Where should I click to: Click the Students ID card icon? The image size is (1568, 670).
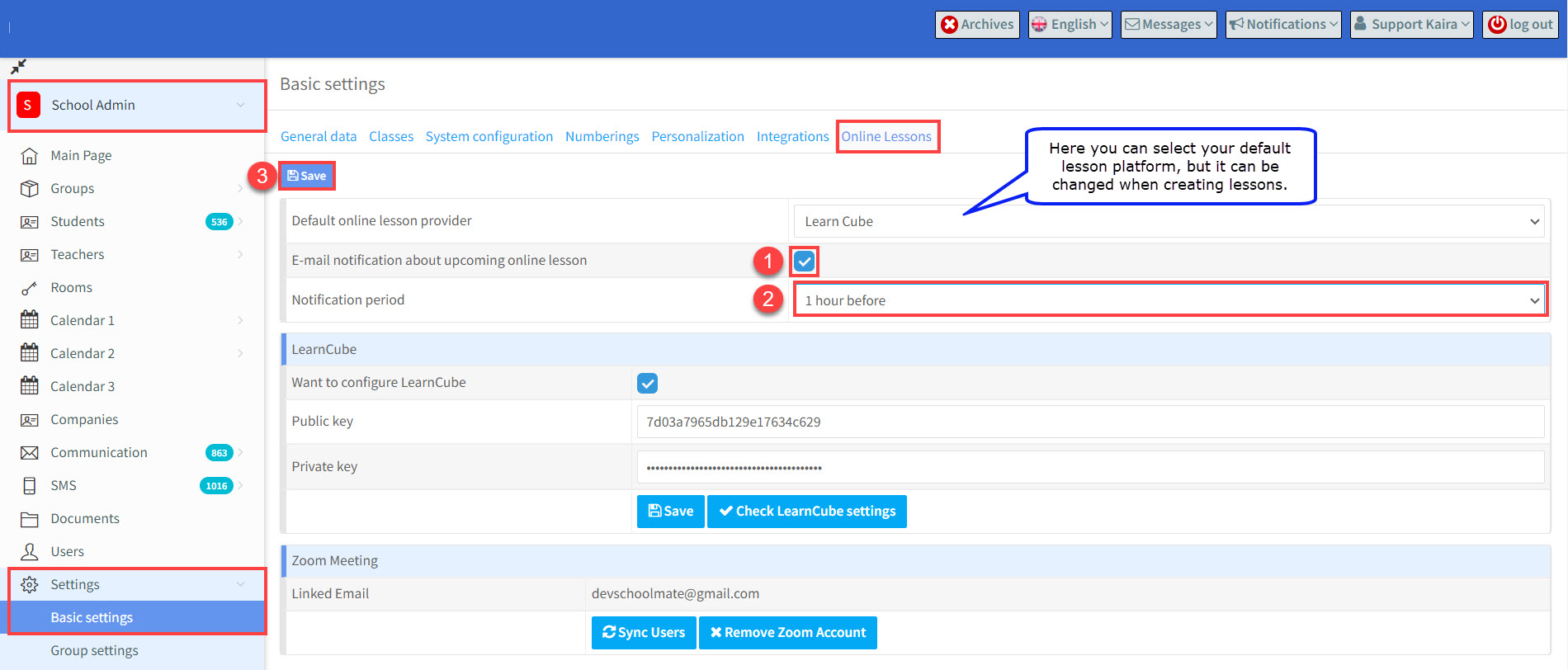coord(29,221)
